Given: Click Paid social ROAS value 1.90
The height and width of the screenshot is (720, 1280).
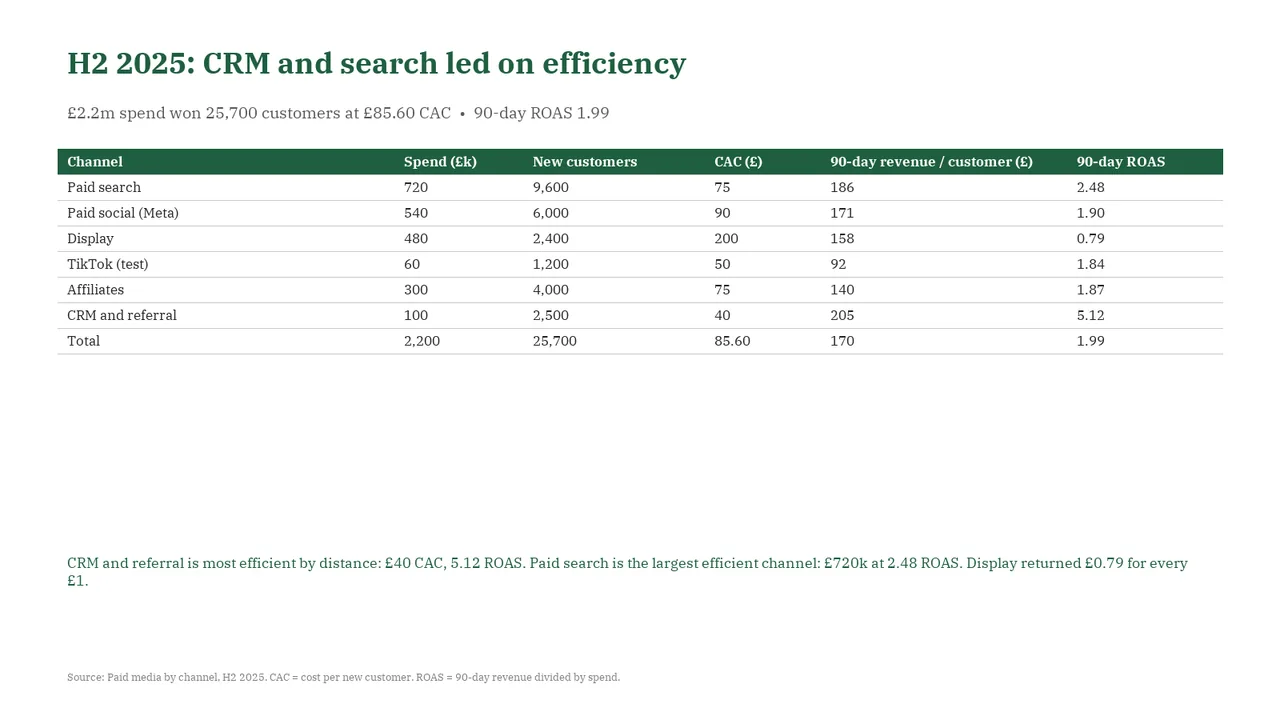Looking at the screenshot, I should point(1091,213).
